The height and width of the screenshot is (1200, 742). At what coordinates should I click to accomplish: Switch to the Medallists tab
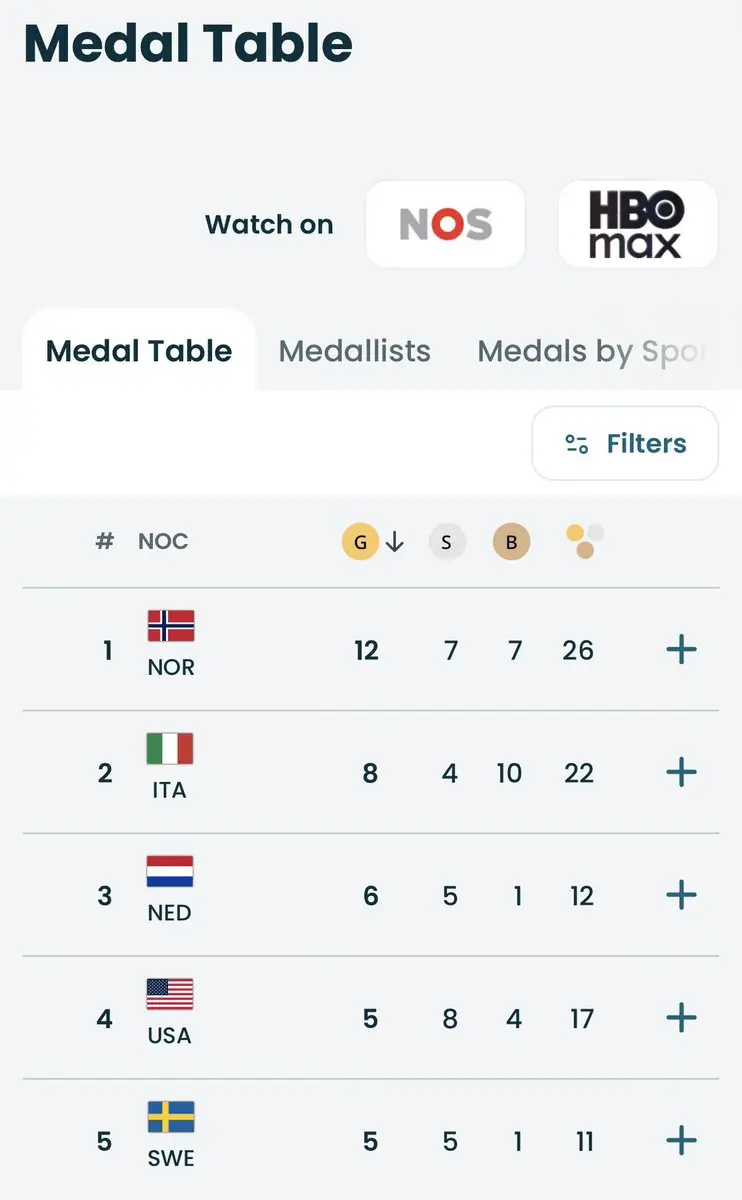(x=354, y=351)
